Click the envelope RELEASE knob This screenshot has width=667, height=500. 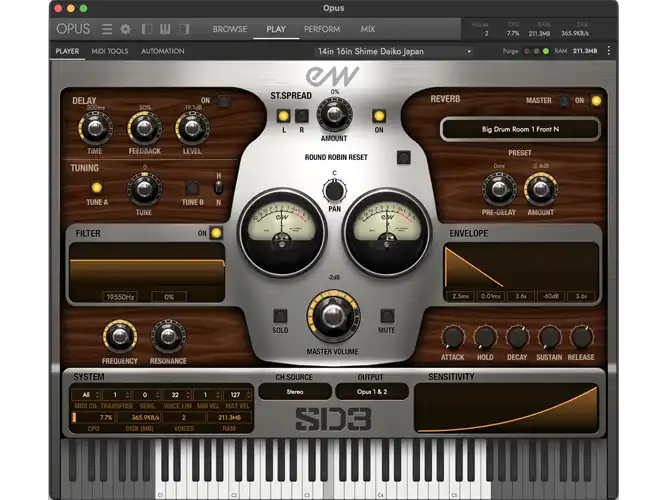click(x=581, y=337)
